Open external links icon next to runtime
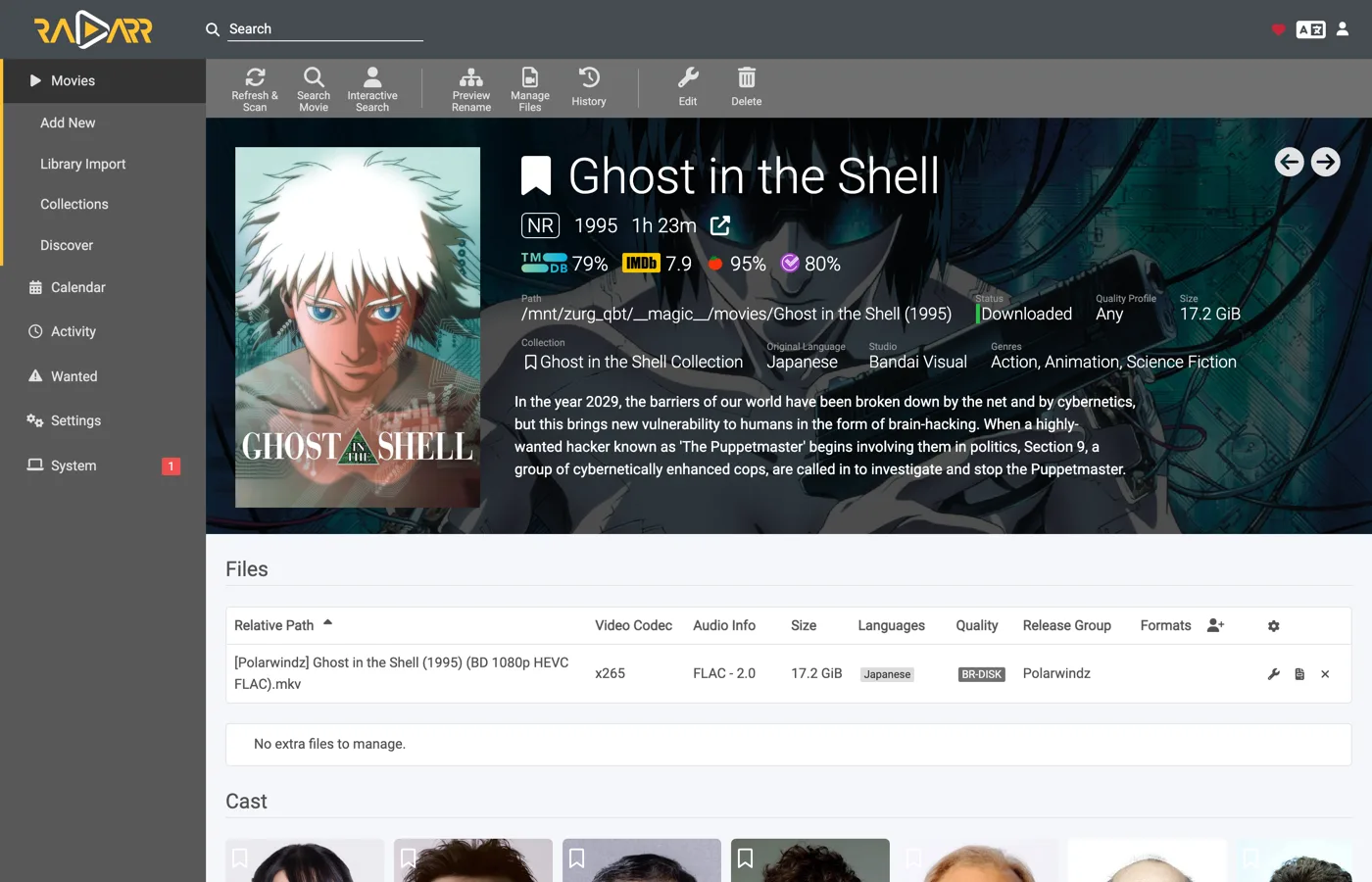1372x882 pixels. 720,225
